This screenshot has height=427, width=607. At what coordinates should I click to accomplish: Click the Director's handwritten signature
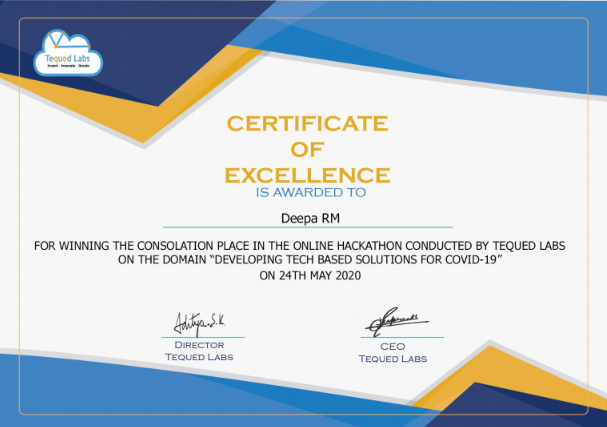coord(200,324)
